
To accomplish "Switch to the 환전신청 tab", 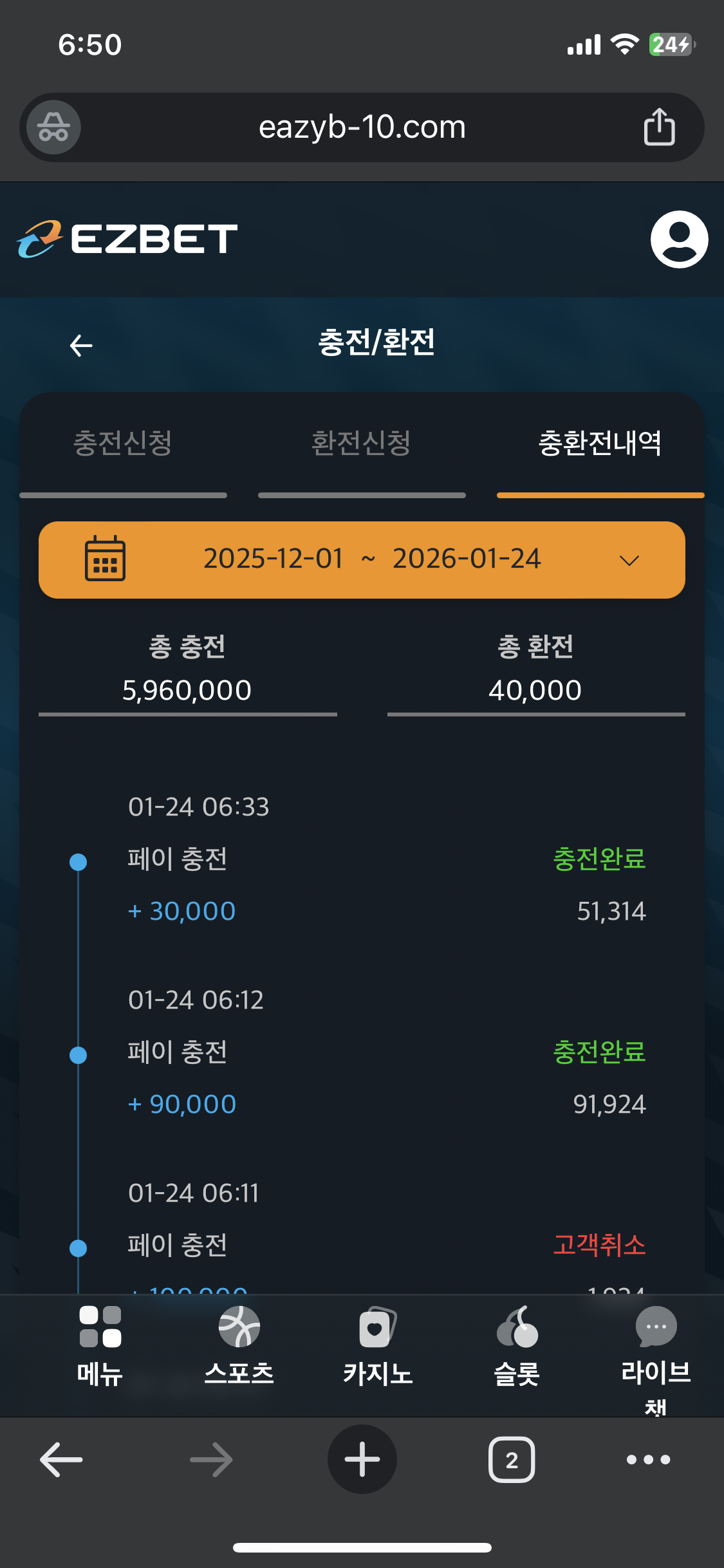I will click(x=361, y=443).
